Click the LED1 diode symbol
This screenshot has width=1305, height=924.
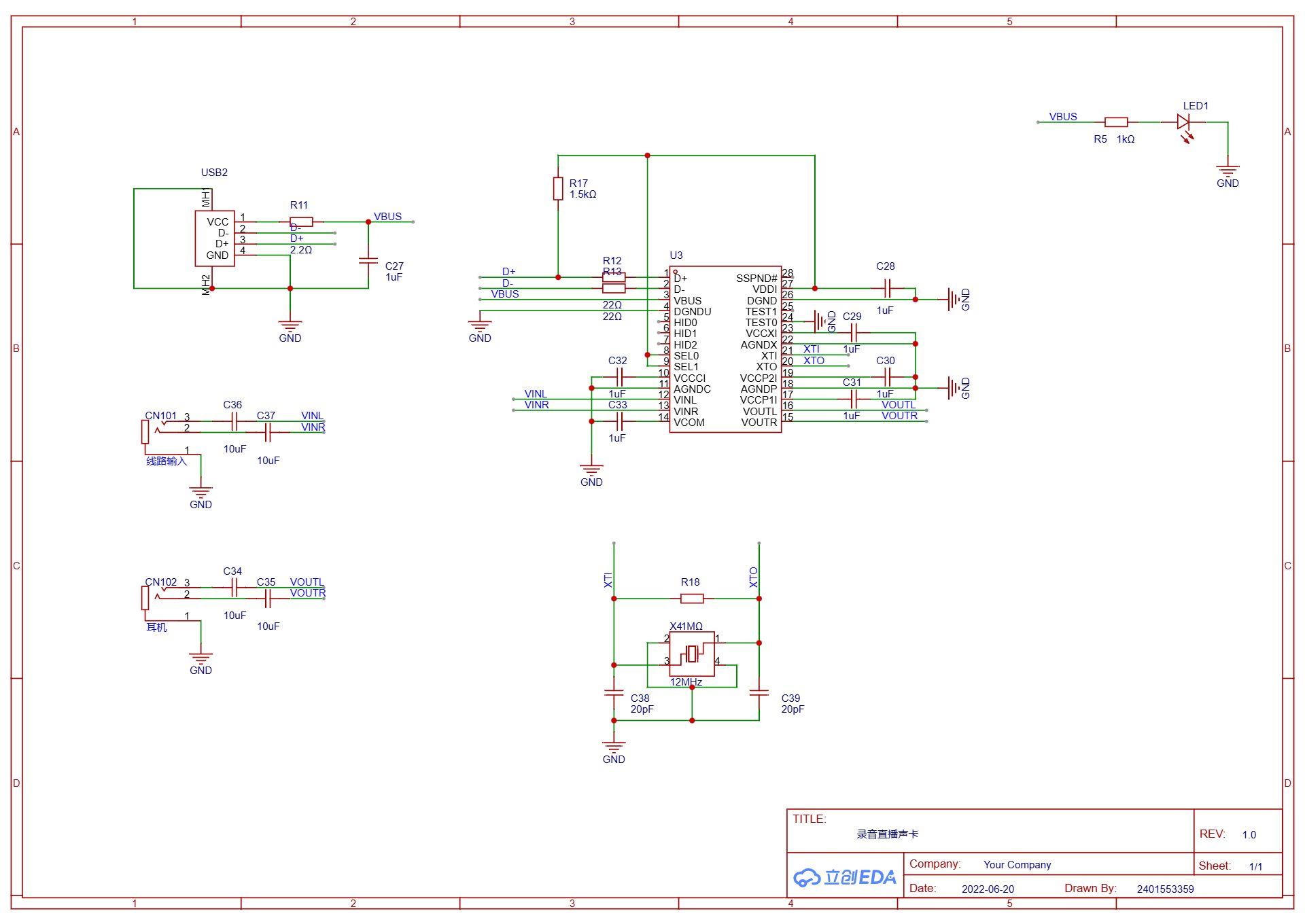(x=1183, y=122)
